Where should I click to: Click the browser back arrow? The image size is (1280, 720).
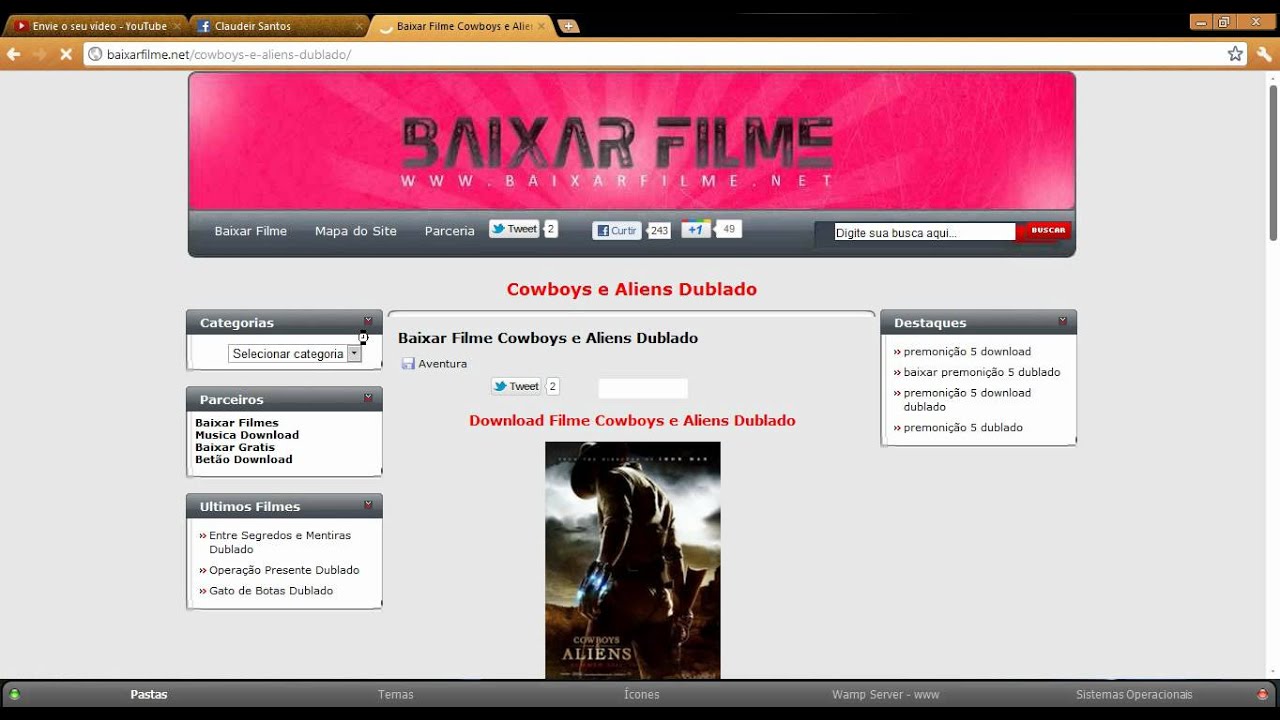pyautogui.click(x=14, y=54)
